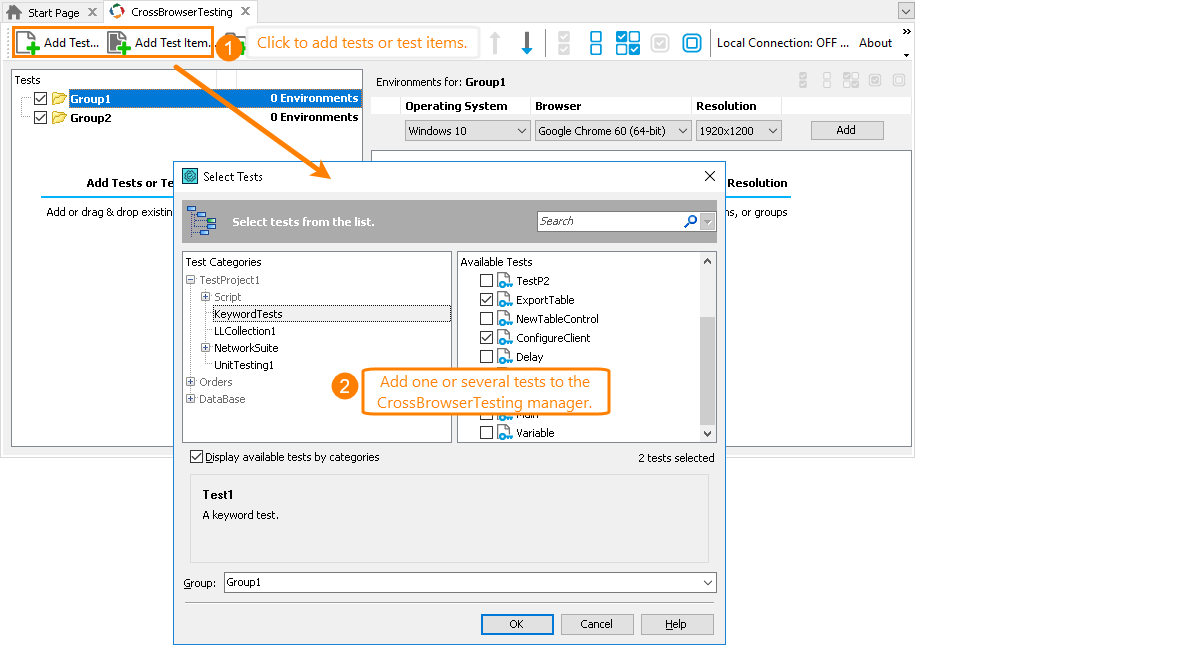1188x649 pixels.
Task: Check the Delay checkbox
Action: coord(486,357)
